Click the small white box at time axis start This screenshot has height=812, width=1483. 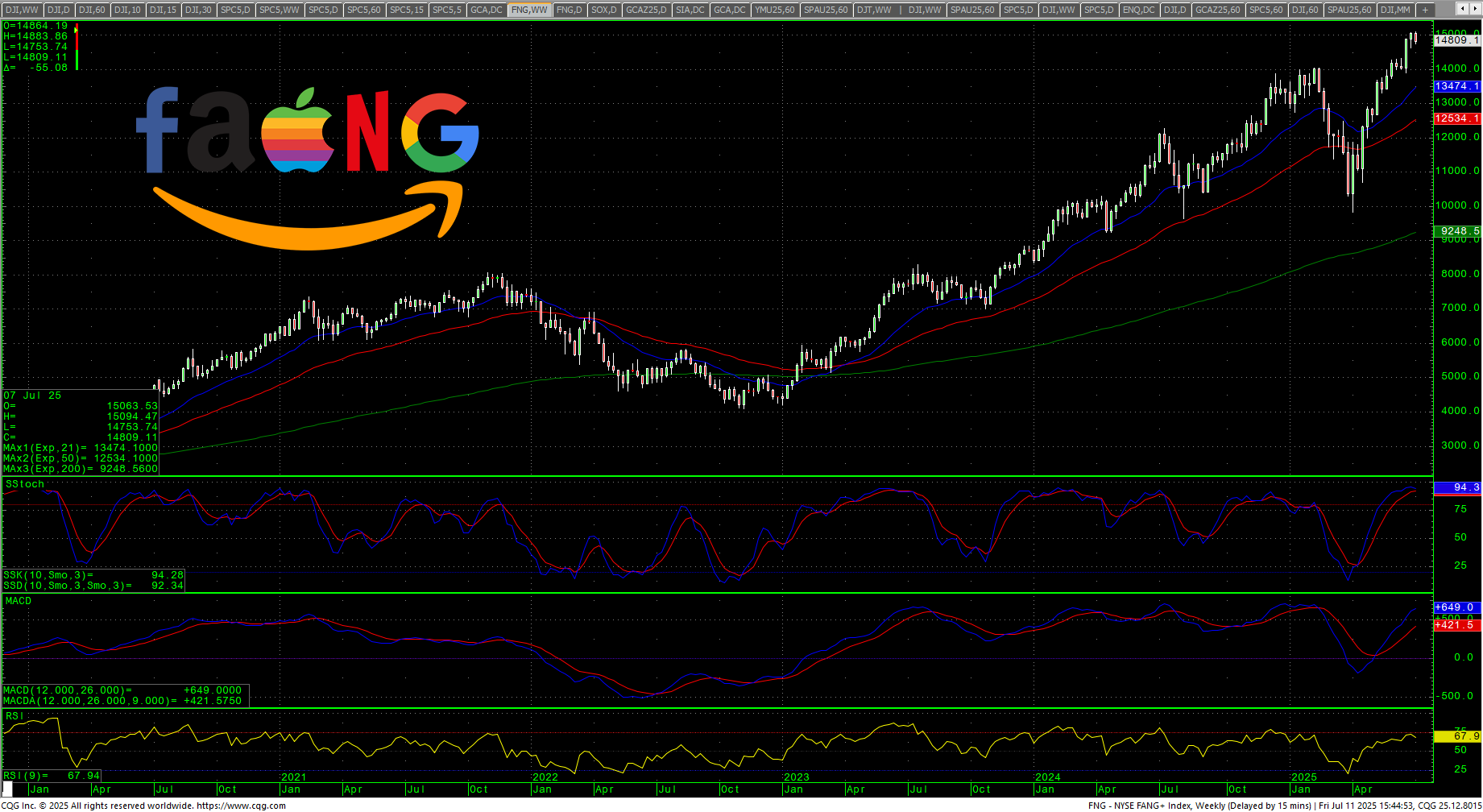(x=8, y=789)
